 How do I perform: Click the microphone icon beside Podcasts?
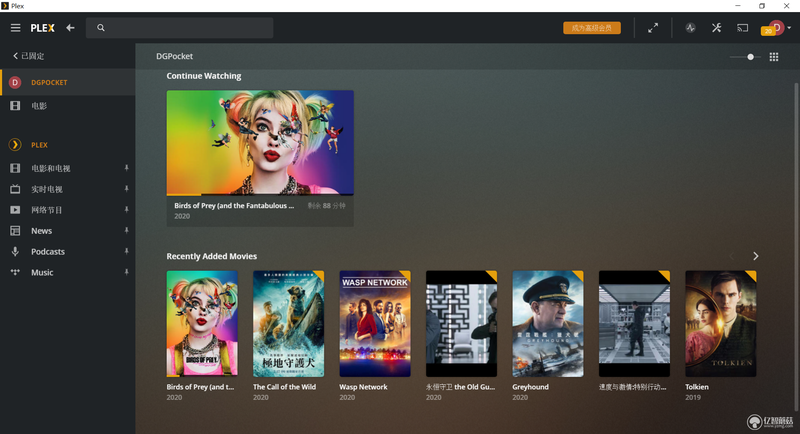(15, 251)
